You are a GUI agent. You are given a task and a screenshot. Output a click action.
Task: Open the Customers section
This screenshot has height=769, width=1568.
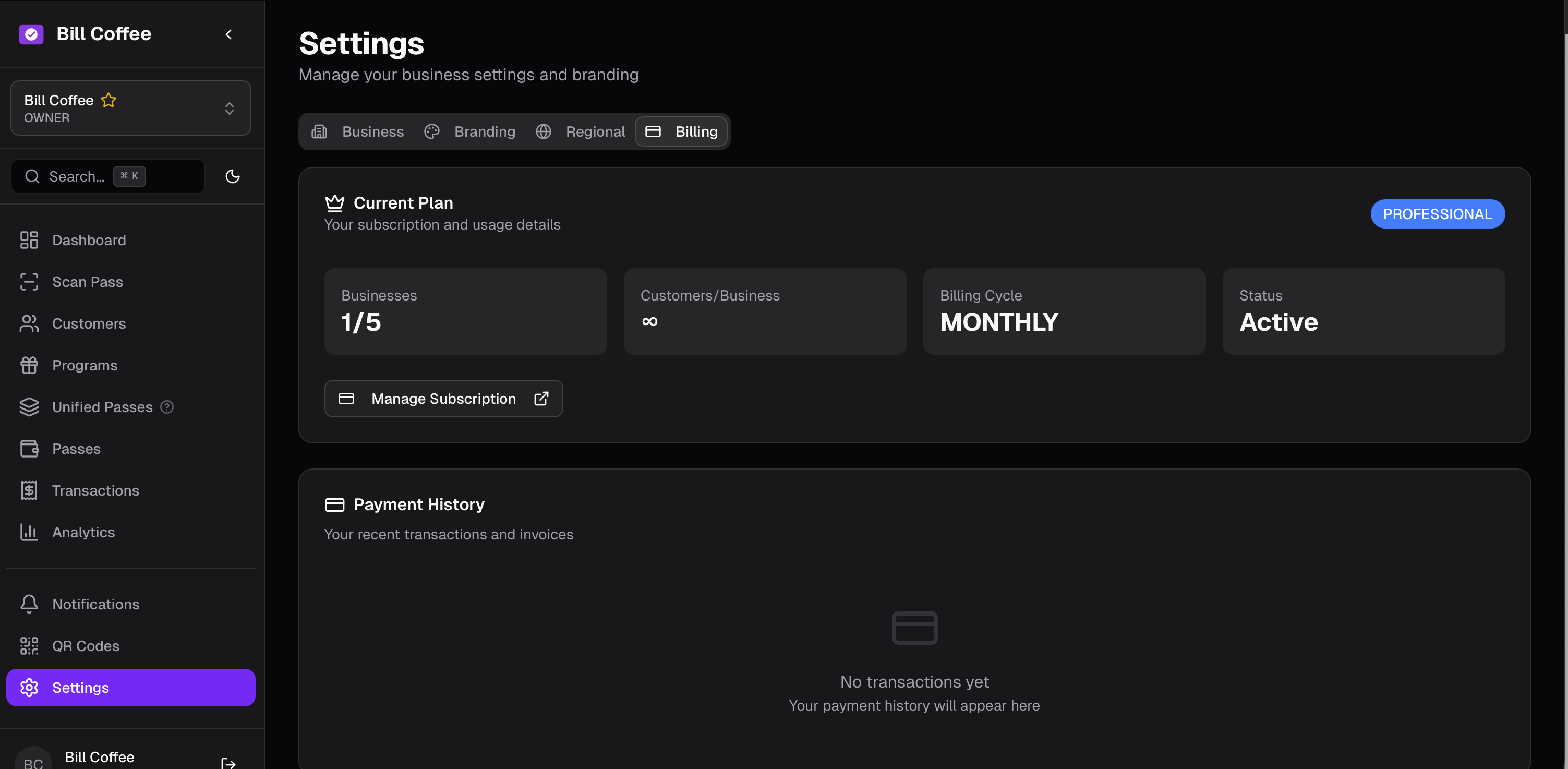click(89, 323)
